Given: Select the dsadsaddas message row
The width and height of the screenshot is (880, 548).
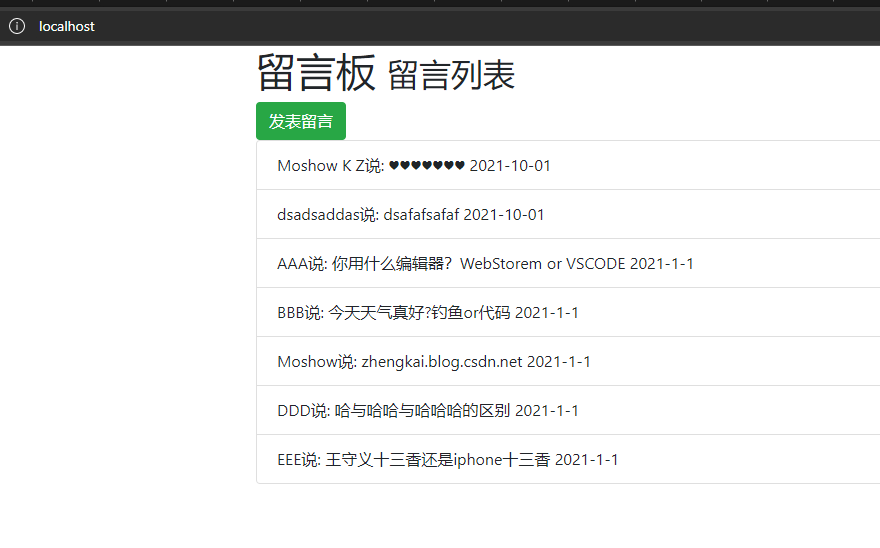Looking at the screenshot, I should 568,214.
